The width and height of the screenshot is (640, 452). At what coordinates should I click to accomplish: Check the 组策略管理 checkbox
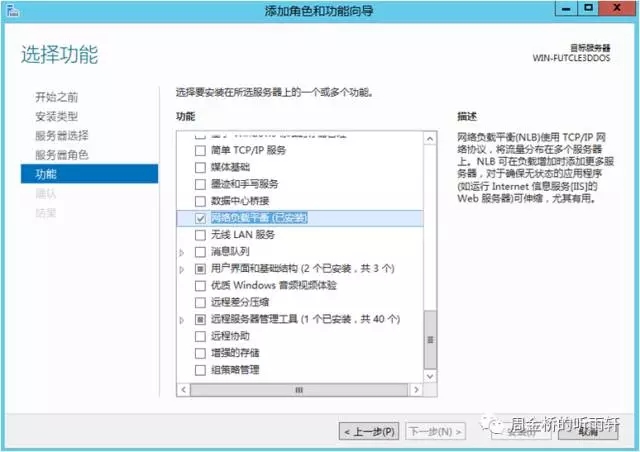(200, 370)
